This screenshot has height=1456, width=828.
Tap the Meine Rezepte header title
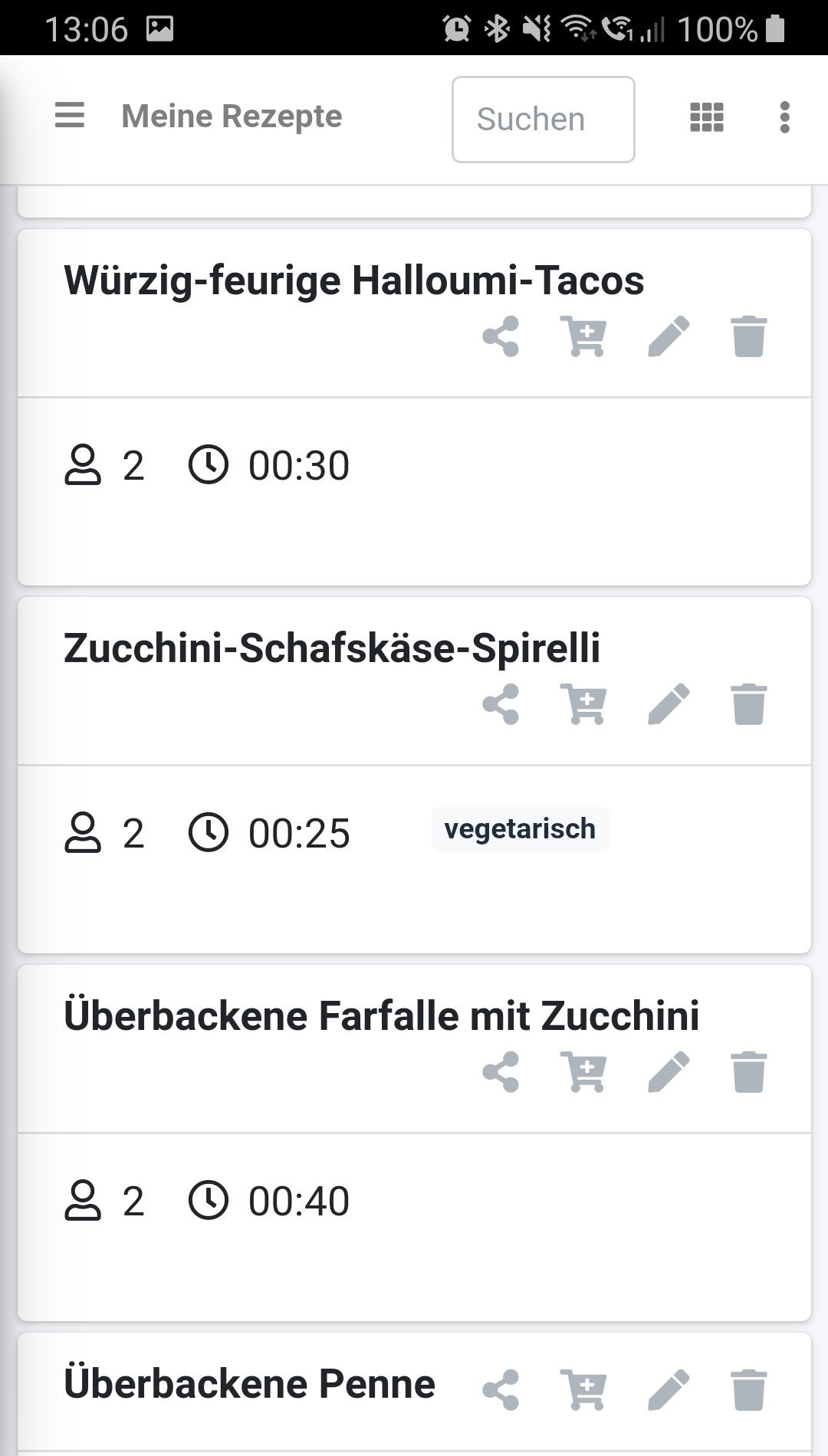coord(232,116)
